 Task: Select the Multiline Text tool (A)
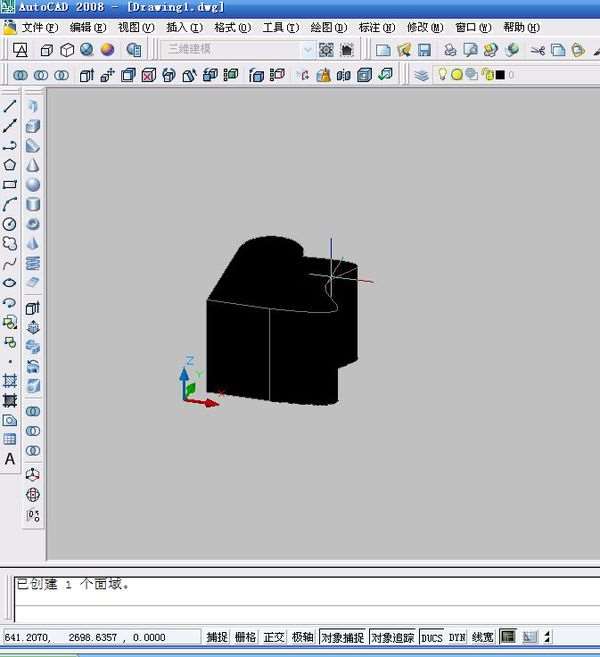(x=10, y=459)
